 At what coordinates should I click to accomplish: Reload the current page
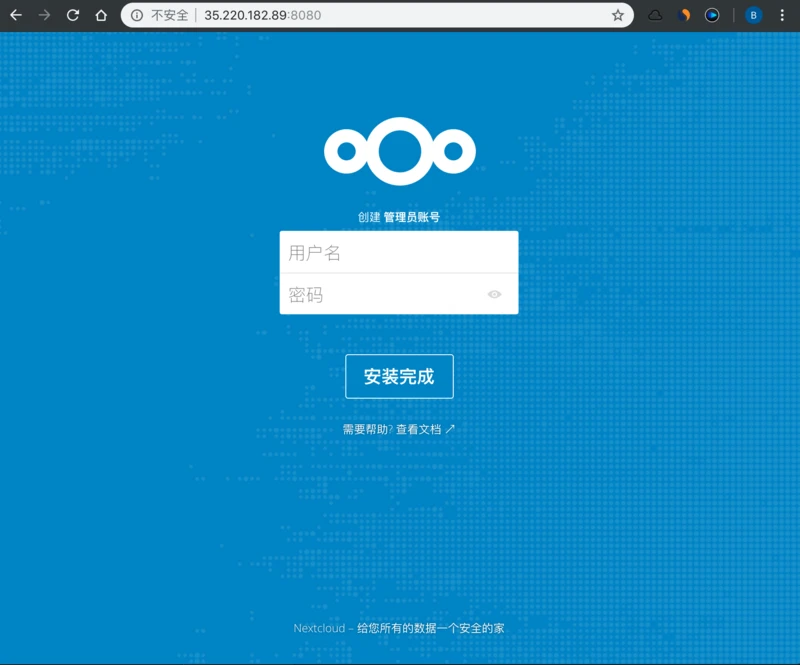[73, 16]
